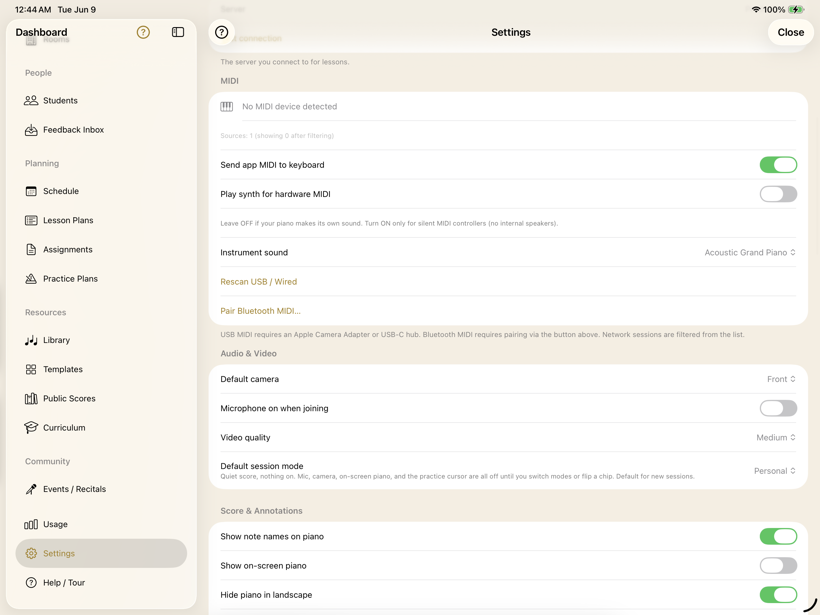
Task: Click the Public Scores books icon
Action: [x=31, y=398]
